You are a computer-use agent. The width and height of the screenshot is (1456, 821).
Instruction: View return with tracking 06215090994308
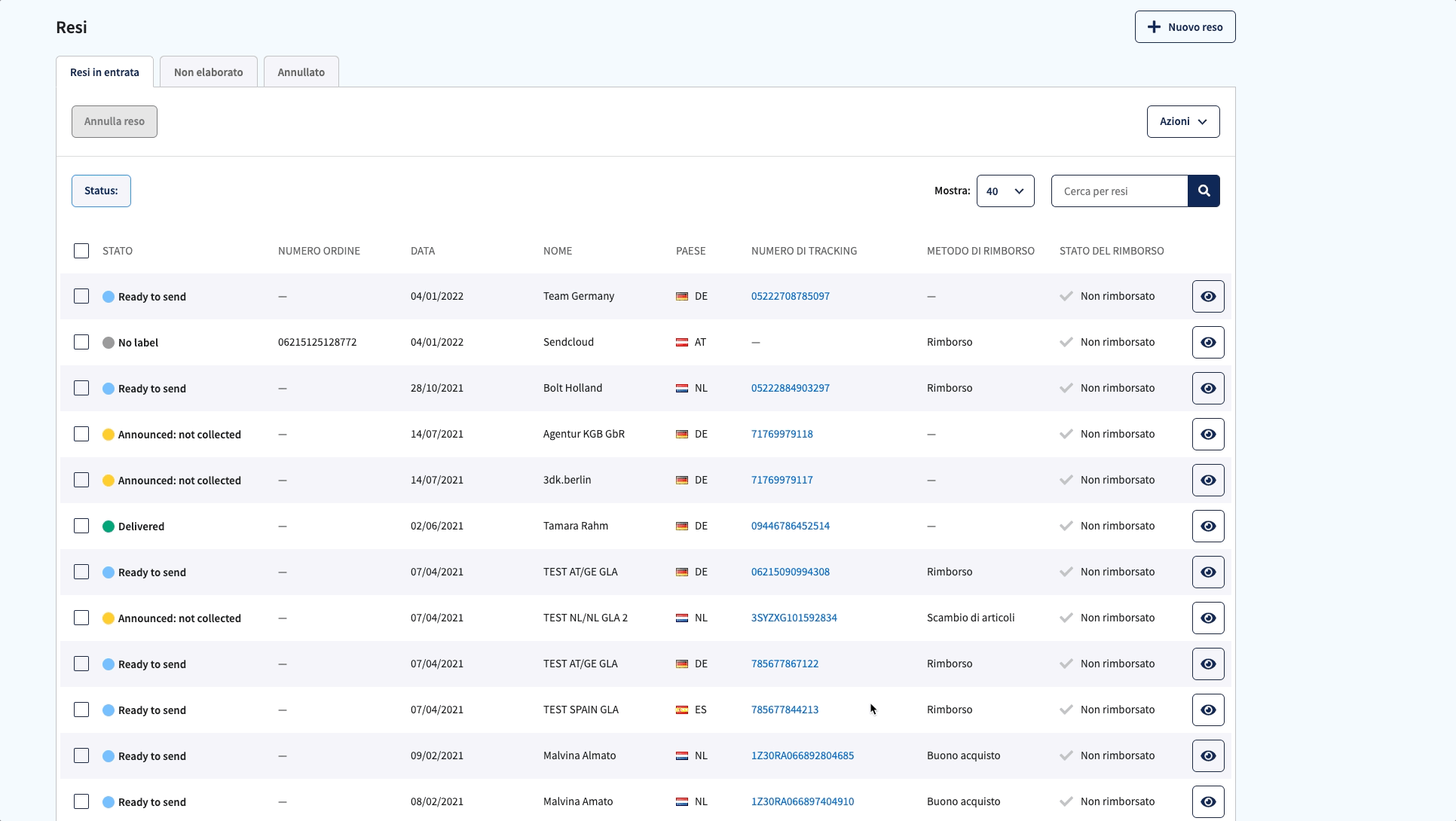[1208, 572]
